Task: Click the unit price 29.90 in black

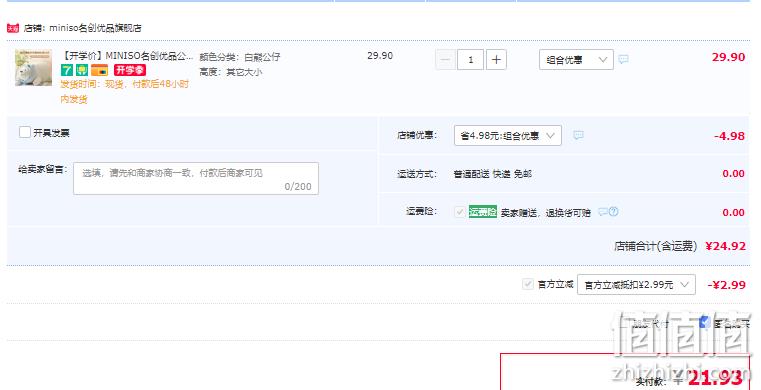Action: coord(380,56)
